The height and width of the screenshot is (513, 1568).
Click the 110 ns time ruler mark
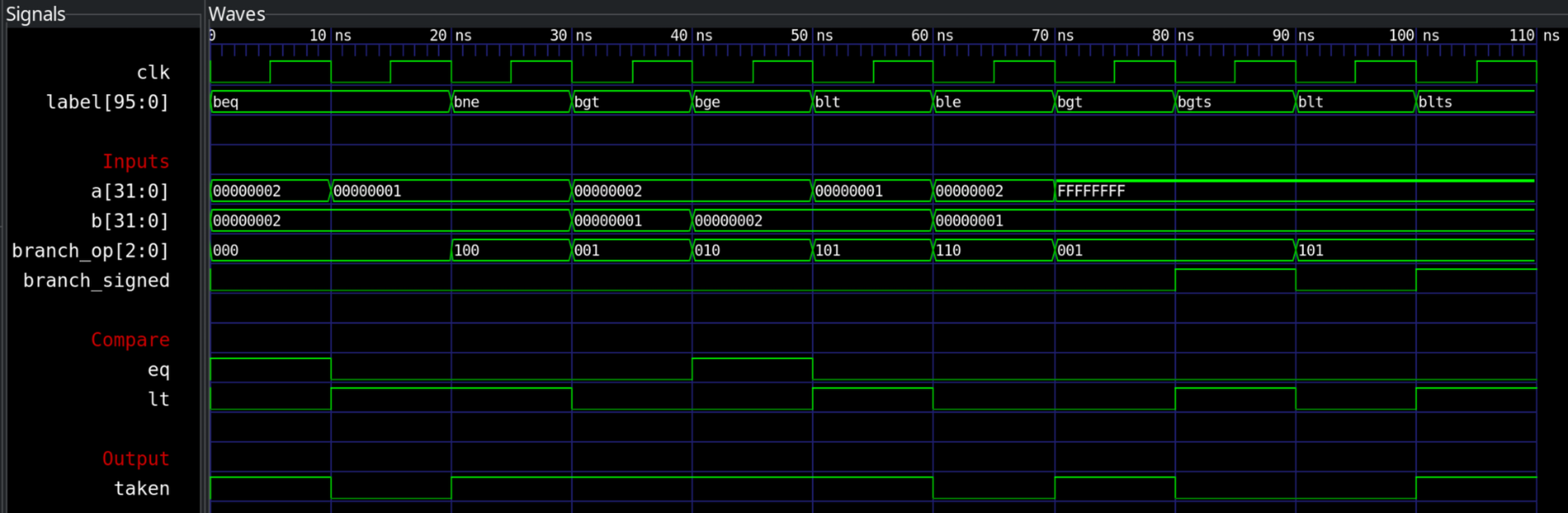1535,36
